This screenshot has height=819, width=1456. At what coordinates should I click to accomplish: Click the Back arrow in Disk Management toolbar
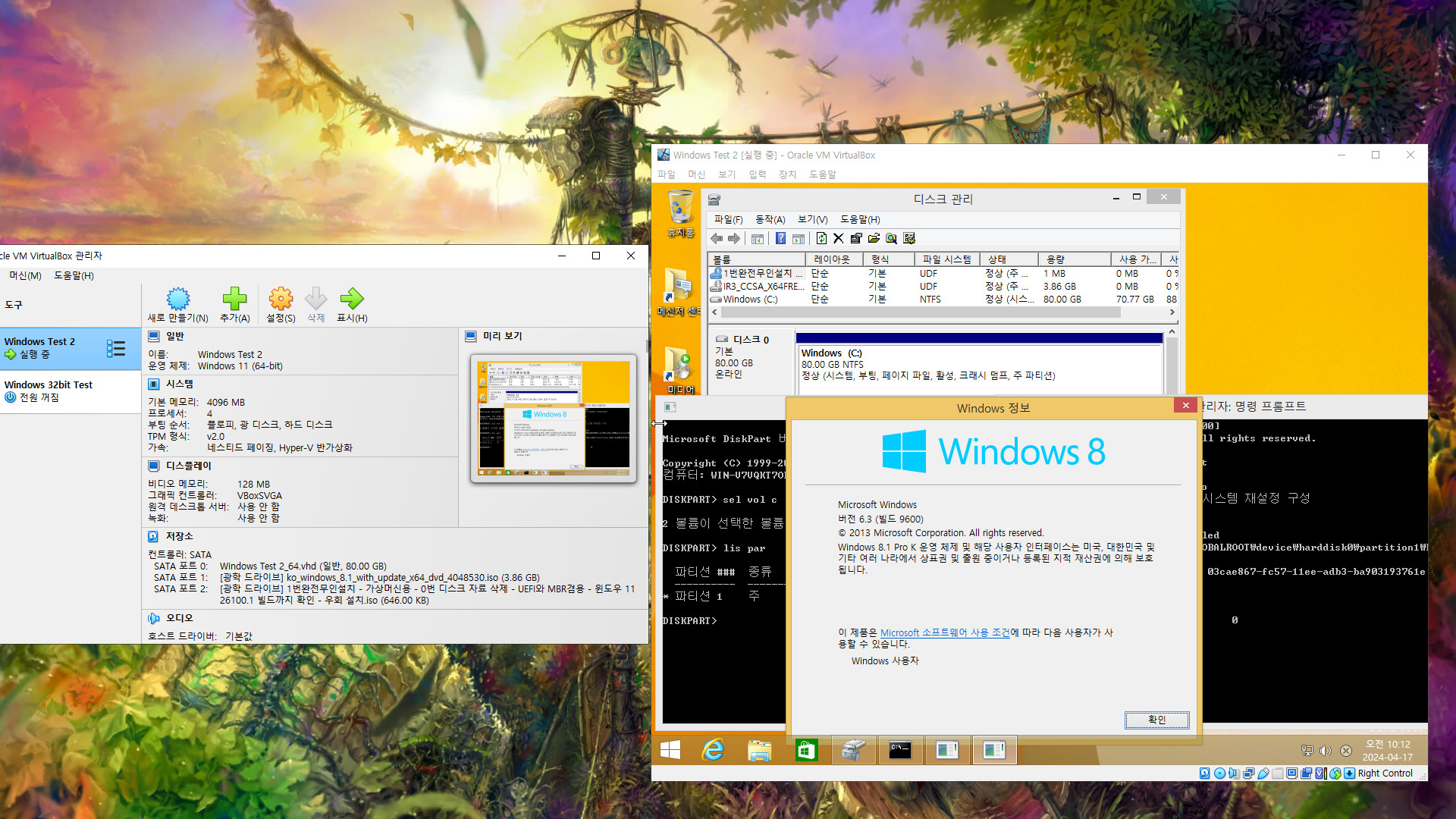click(717, 239)
